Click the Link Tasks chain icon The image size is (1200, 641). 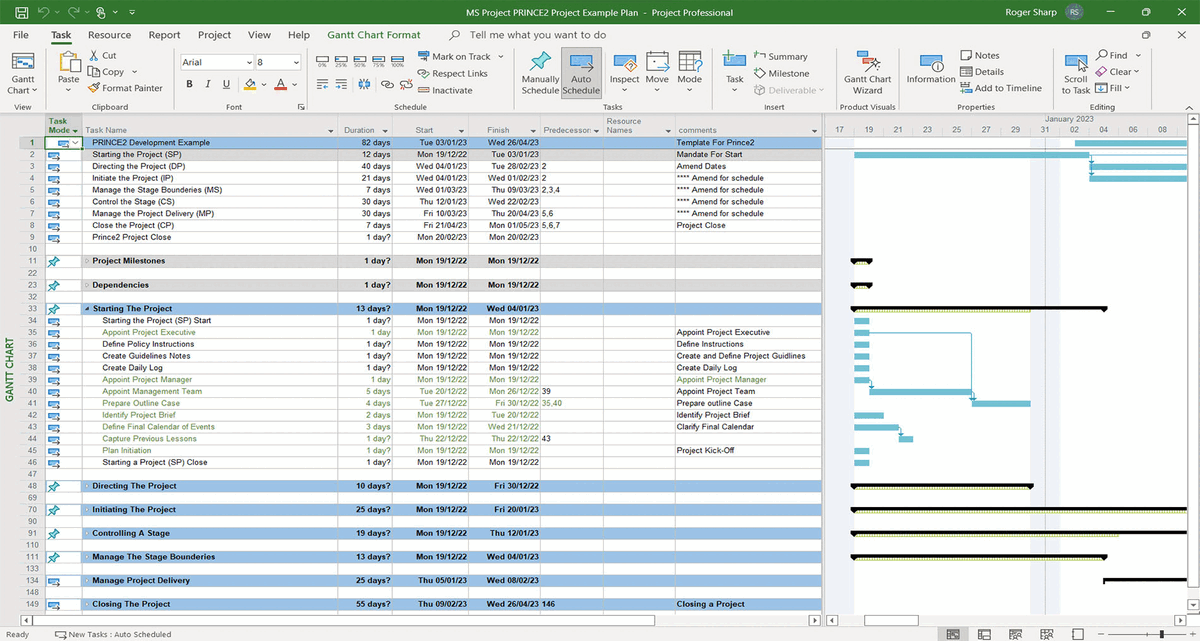click(x=386, y=84)
